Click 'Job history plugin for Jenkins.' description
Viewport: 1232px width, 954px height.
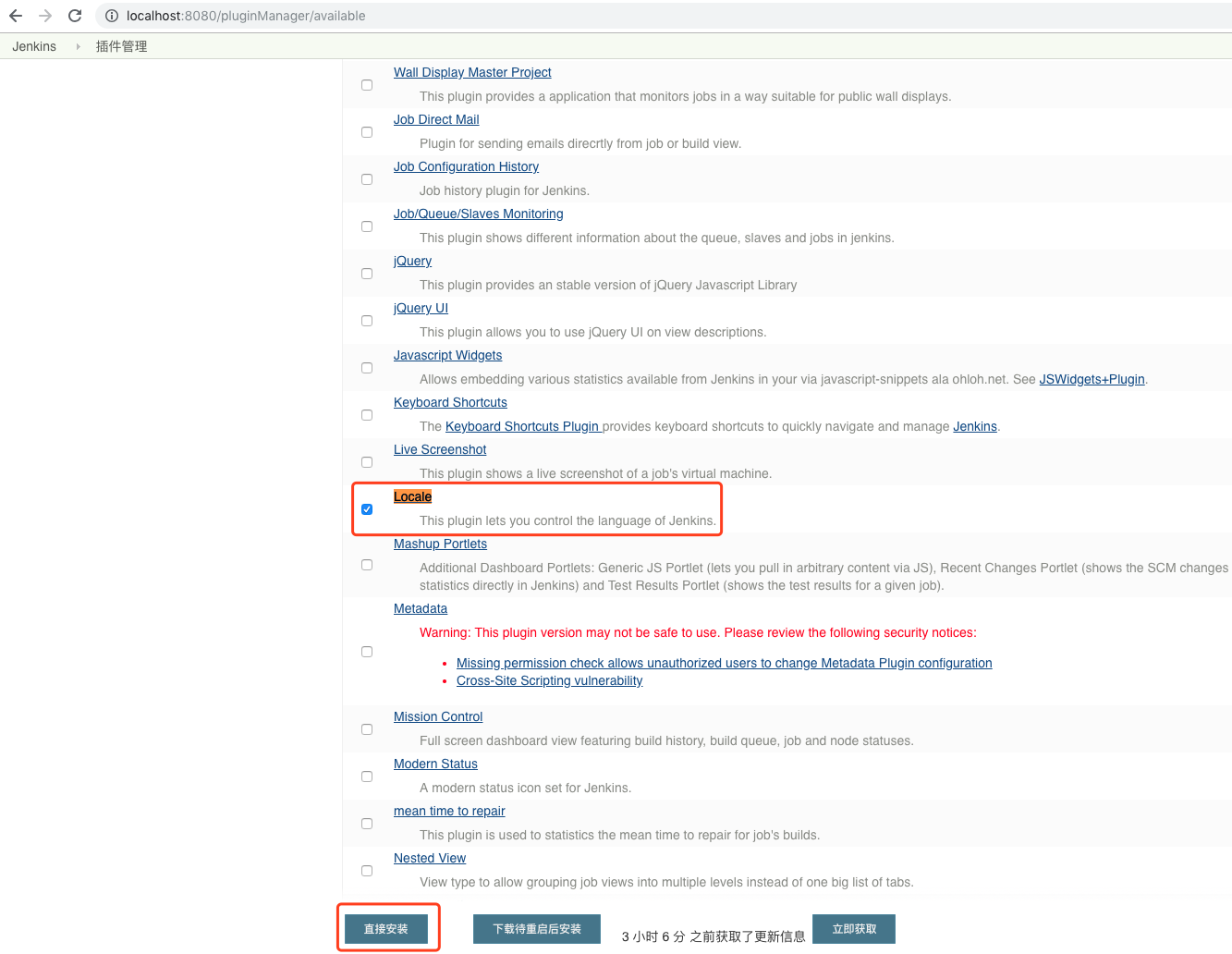(505, 190)
